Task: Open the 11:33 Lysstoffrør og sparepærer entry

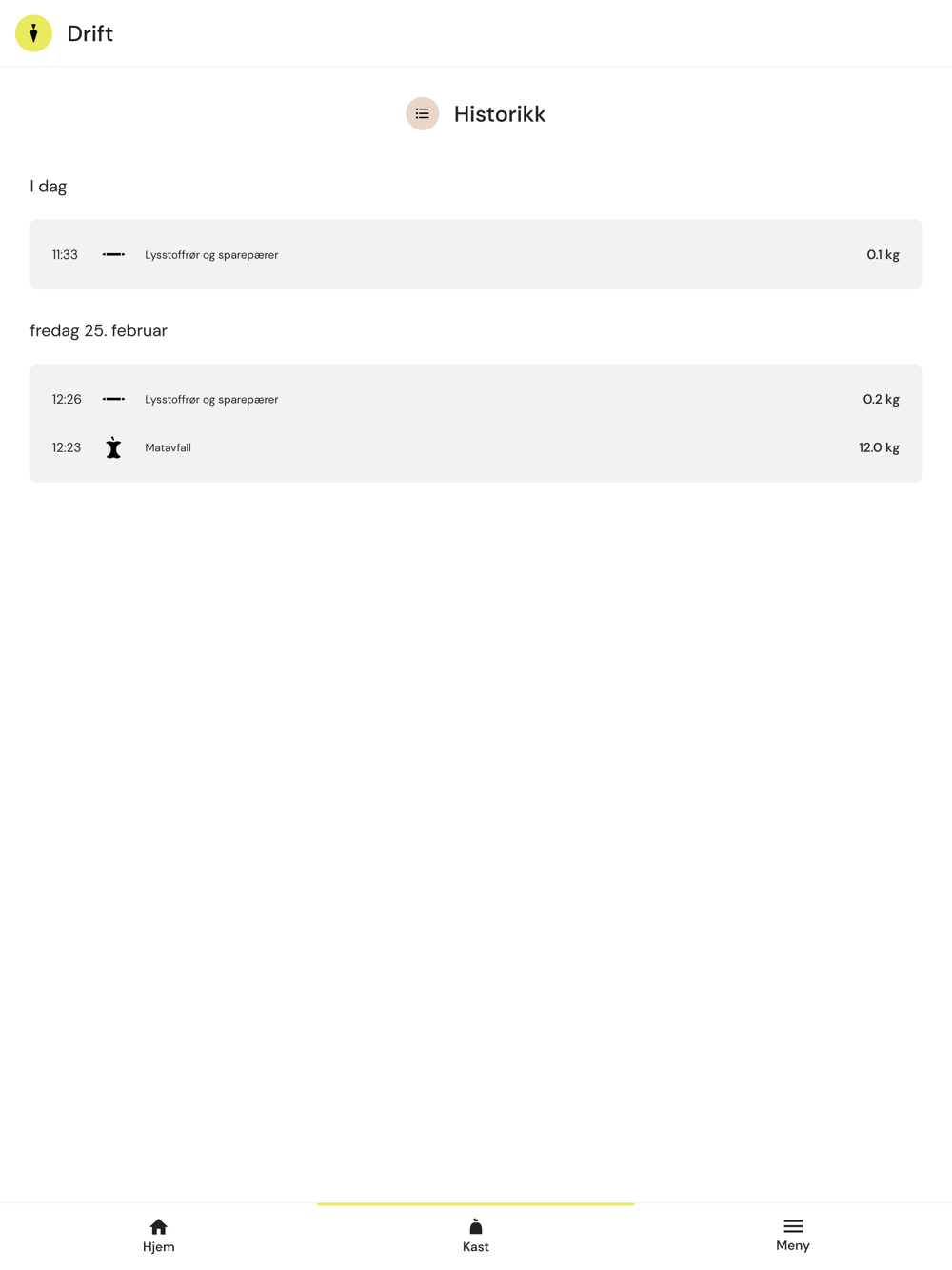Action: coord(476,254)
